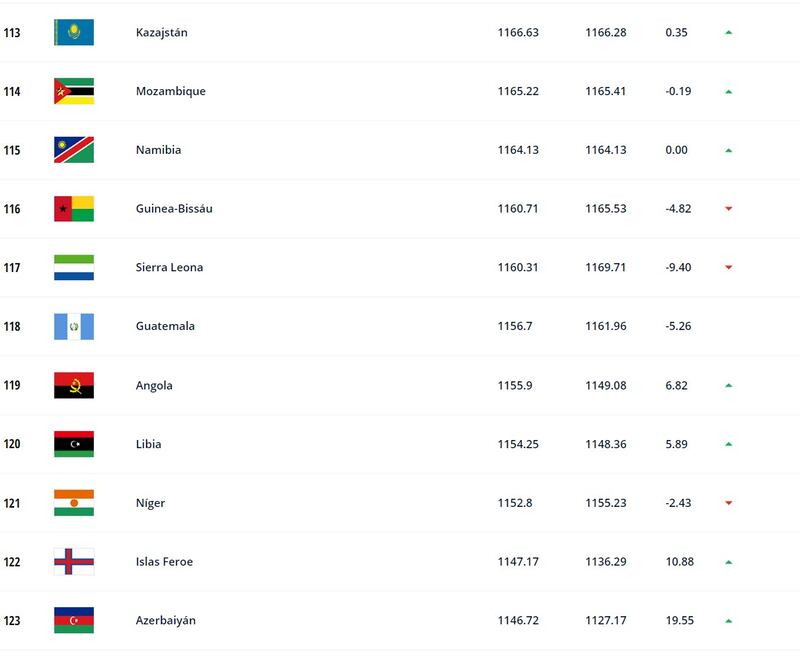
Task: Select the Namibia flag thumbnail
Action: pyautogui.click(x=74, y=150)
